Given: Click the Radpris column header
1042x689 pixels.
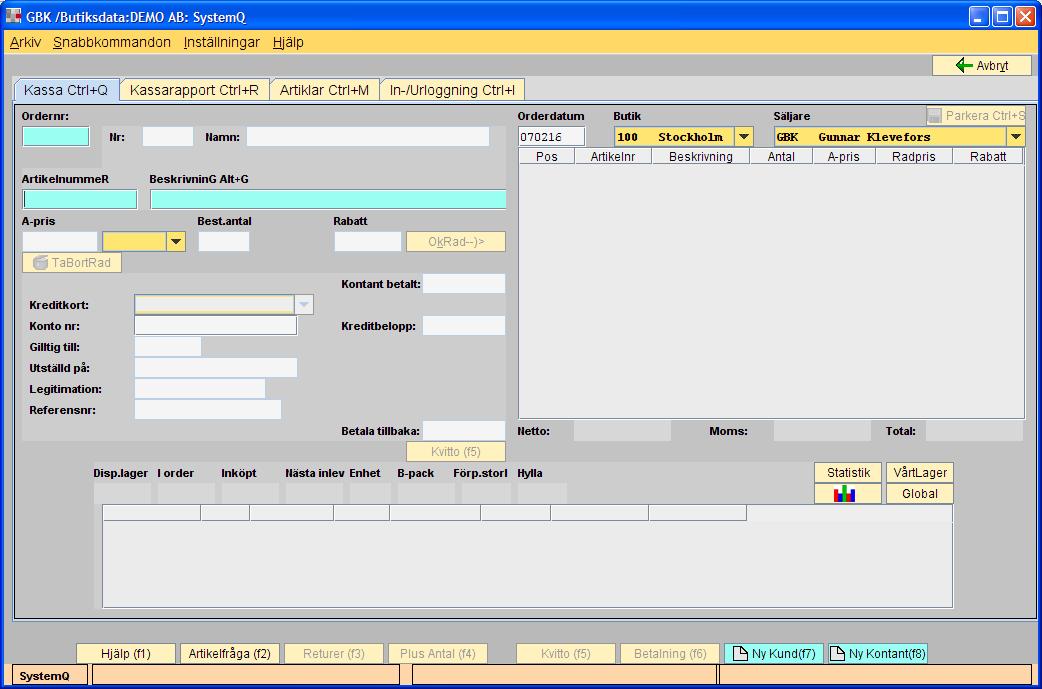Looking at the screenshot, I should (x=914, y=157).
